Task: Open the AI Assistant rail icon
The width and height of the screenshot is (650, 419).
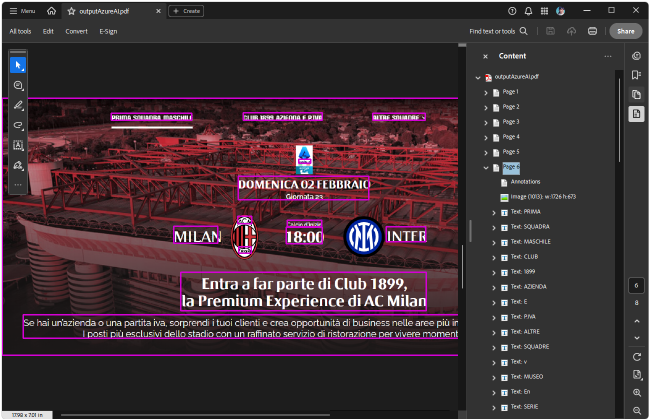Action: point(636,56)
